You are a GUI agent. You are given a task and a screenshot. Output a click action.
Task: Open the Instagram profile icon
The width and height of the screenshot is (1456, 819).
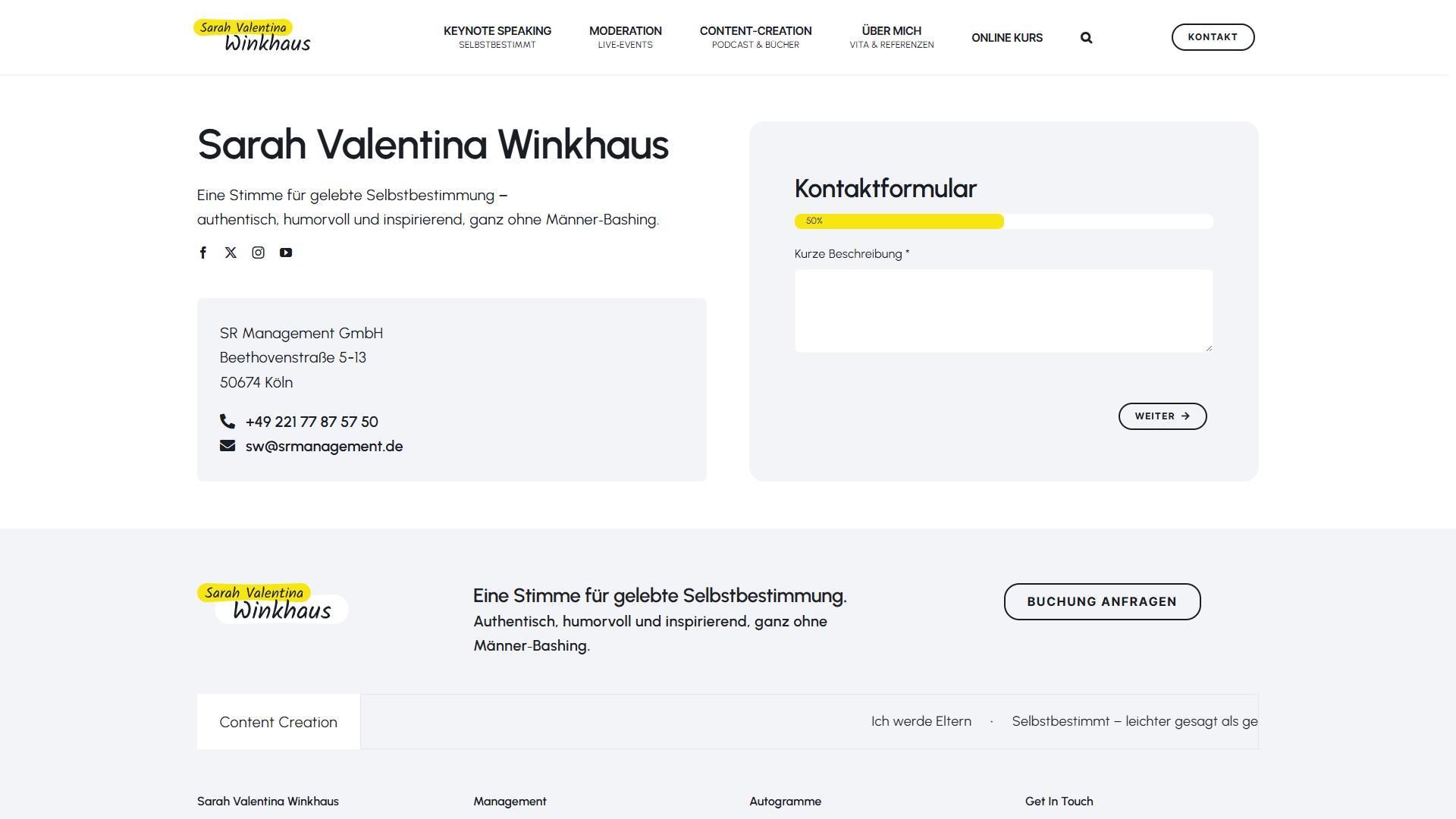258,253
